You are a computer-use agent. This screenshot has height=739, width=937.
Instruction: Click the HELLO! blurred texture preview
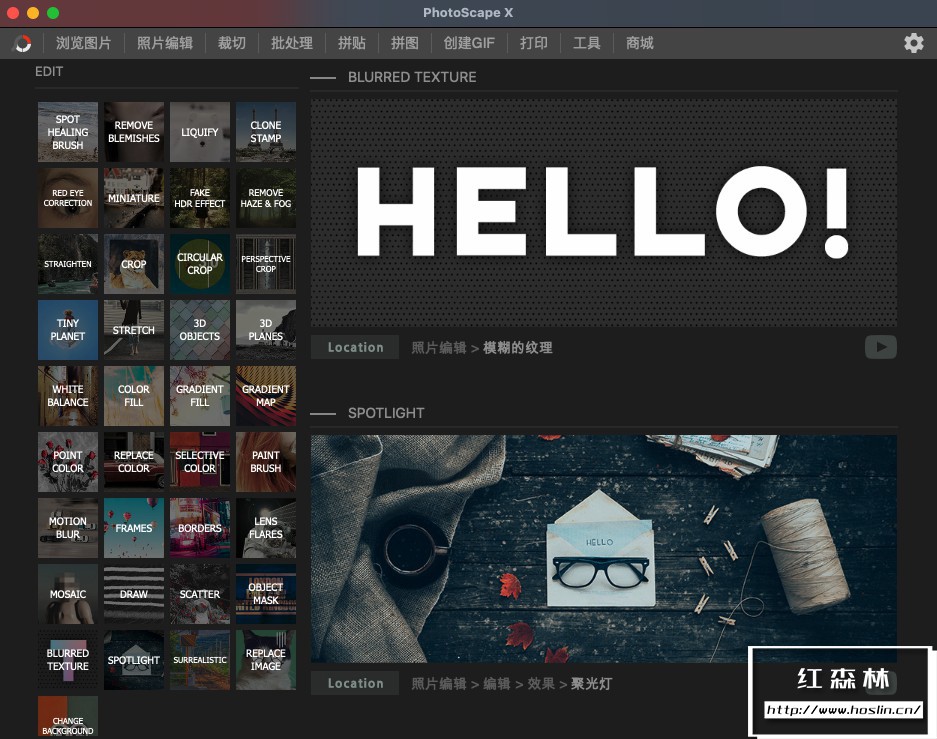604,213
